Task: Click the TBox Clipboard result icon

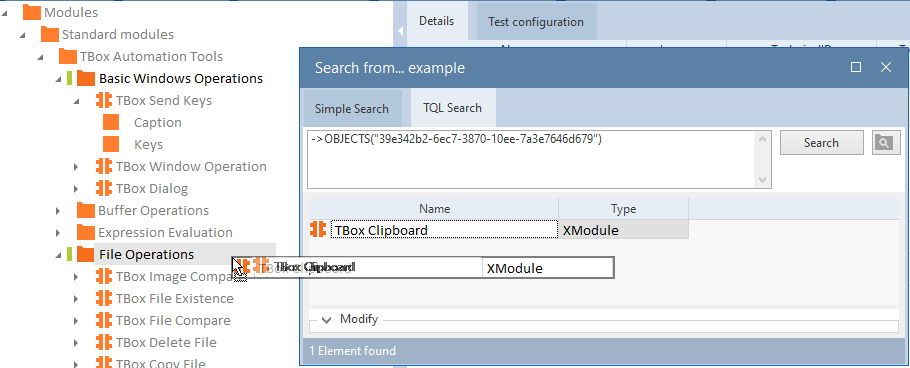Action: tap(318, 230)
